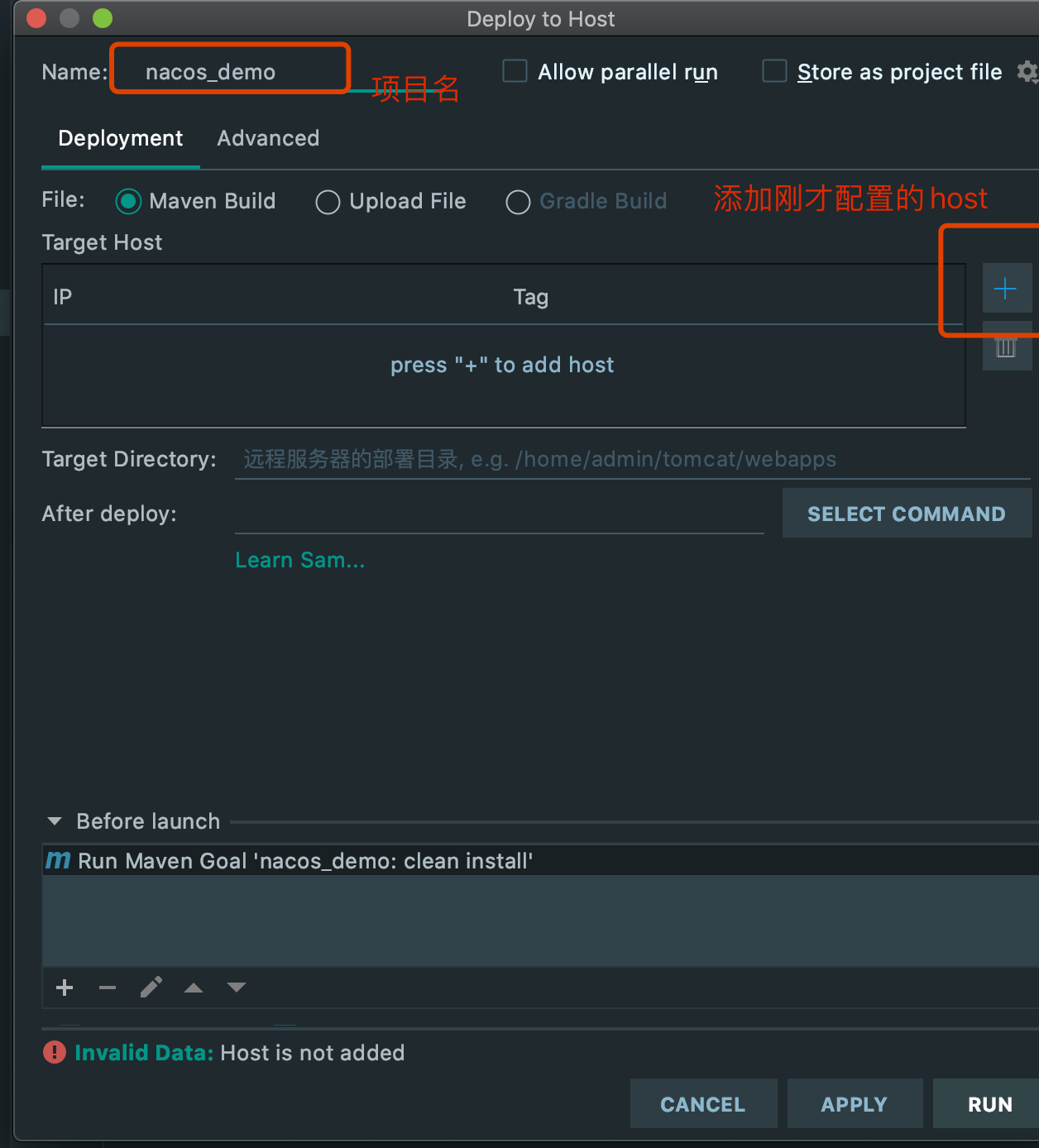
Task: Click the trash icon to delete host
Action: [x=1006, y=347]
